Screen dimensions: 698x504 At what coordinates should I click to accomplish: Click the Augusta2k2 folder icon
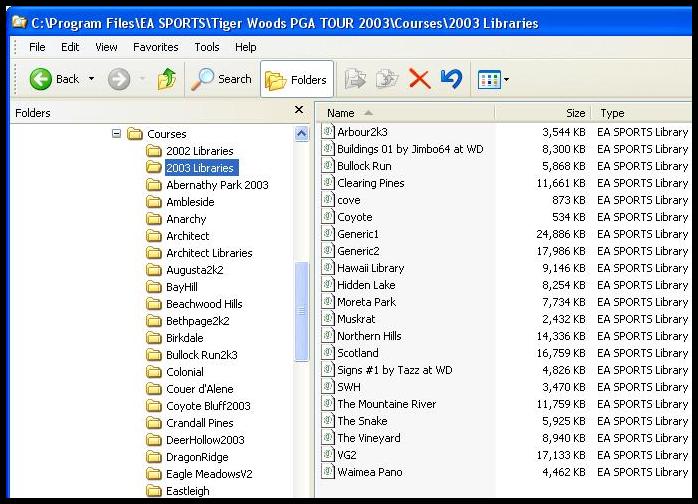[x=154, y=270]
